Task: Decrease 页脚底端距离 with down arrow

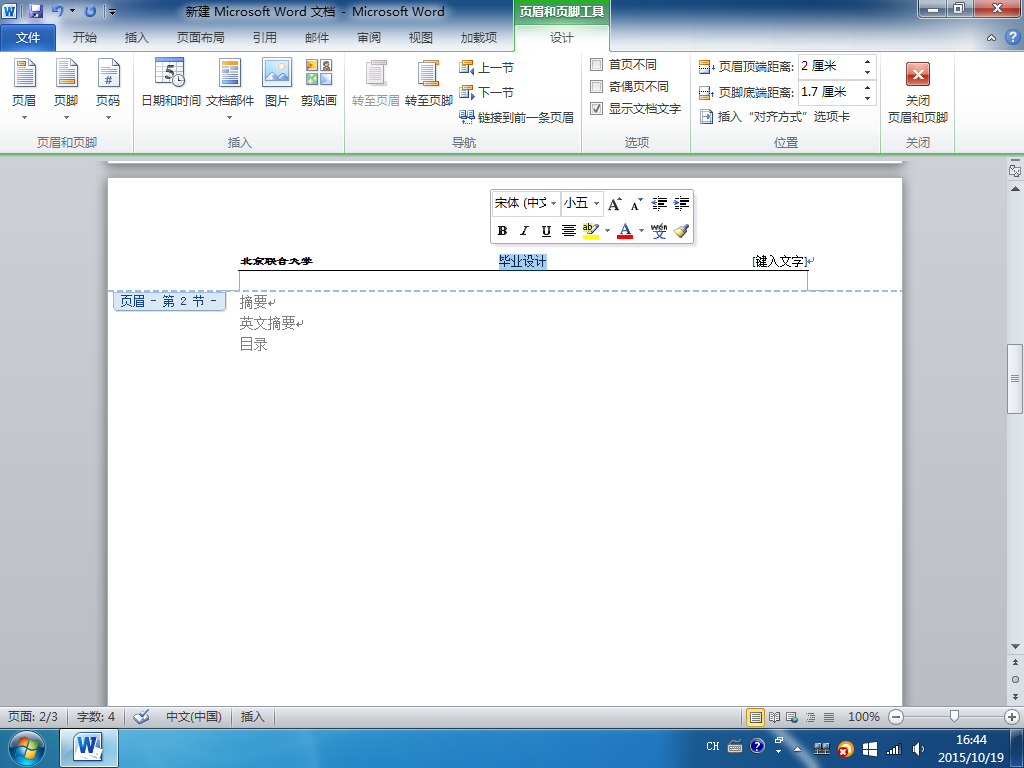Action: 868,98
